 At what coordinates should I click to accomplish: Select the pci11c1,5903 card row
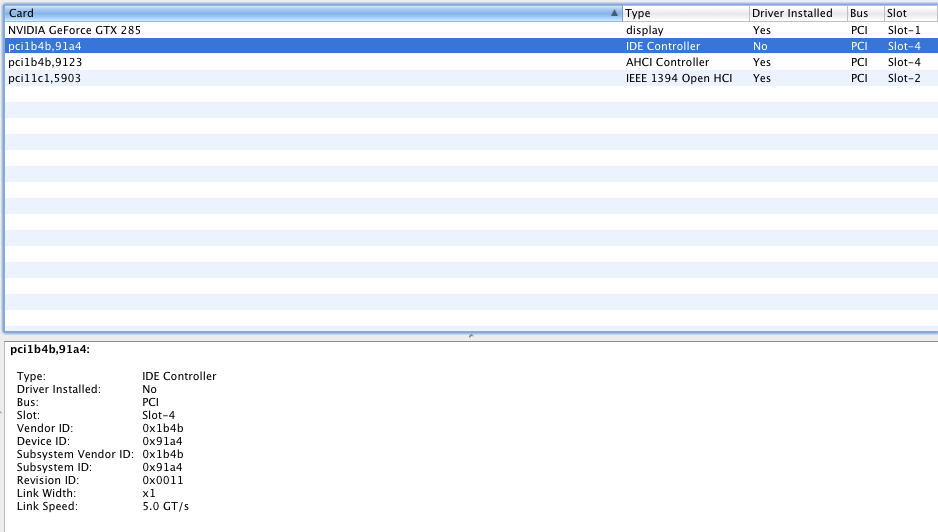coord(471,78)
